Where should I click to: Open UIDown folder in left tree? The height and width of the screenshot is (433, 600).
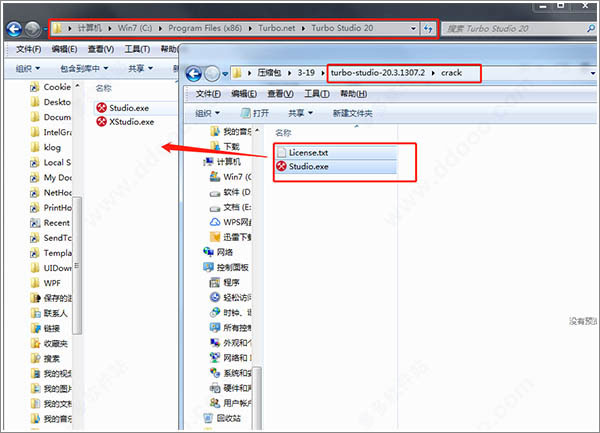pos(51,268)
